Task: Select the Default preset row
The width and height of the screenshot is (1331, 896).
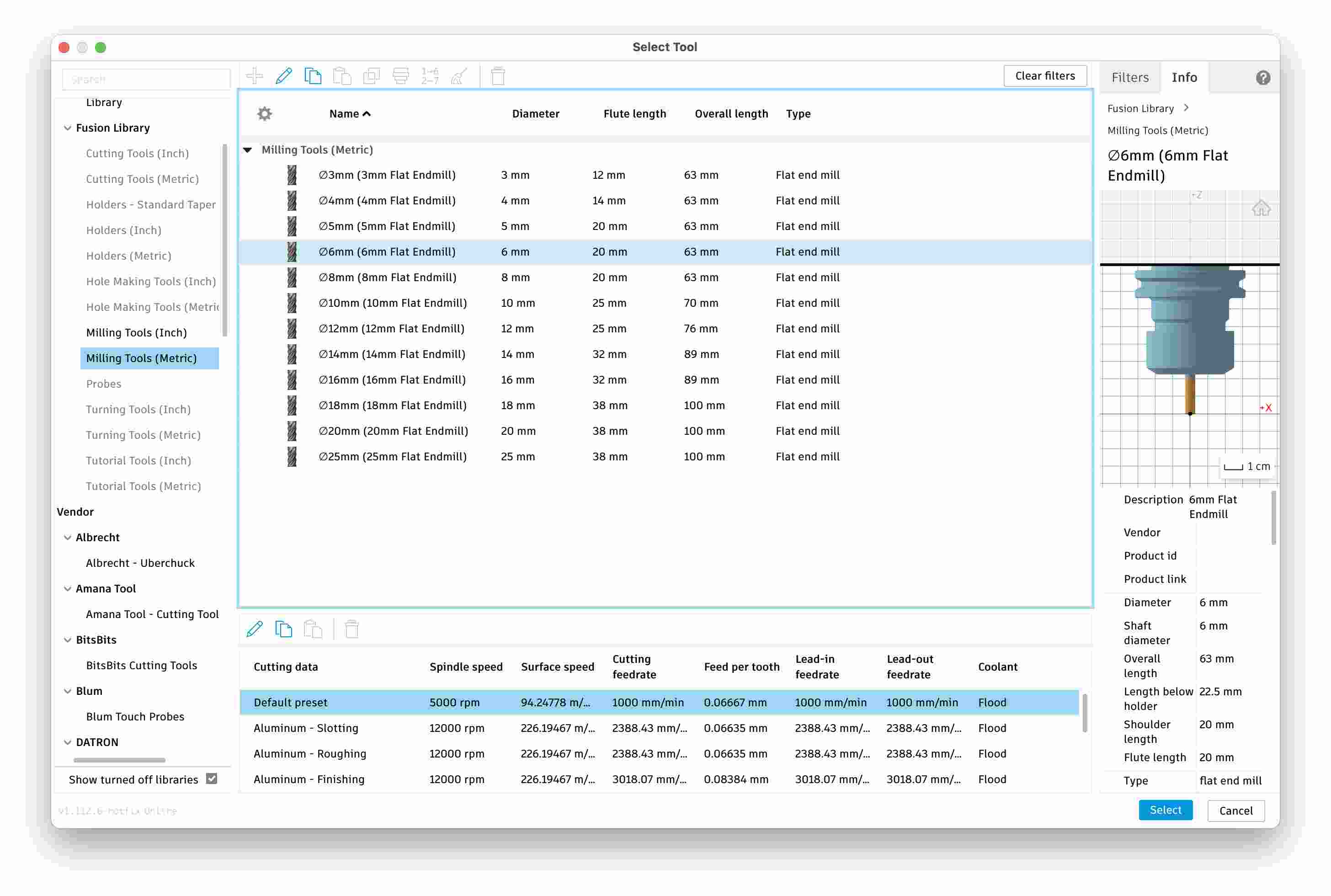Action: [659, 702]
